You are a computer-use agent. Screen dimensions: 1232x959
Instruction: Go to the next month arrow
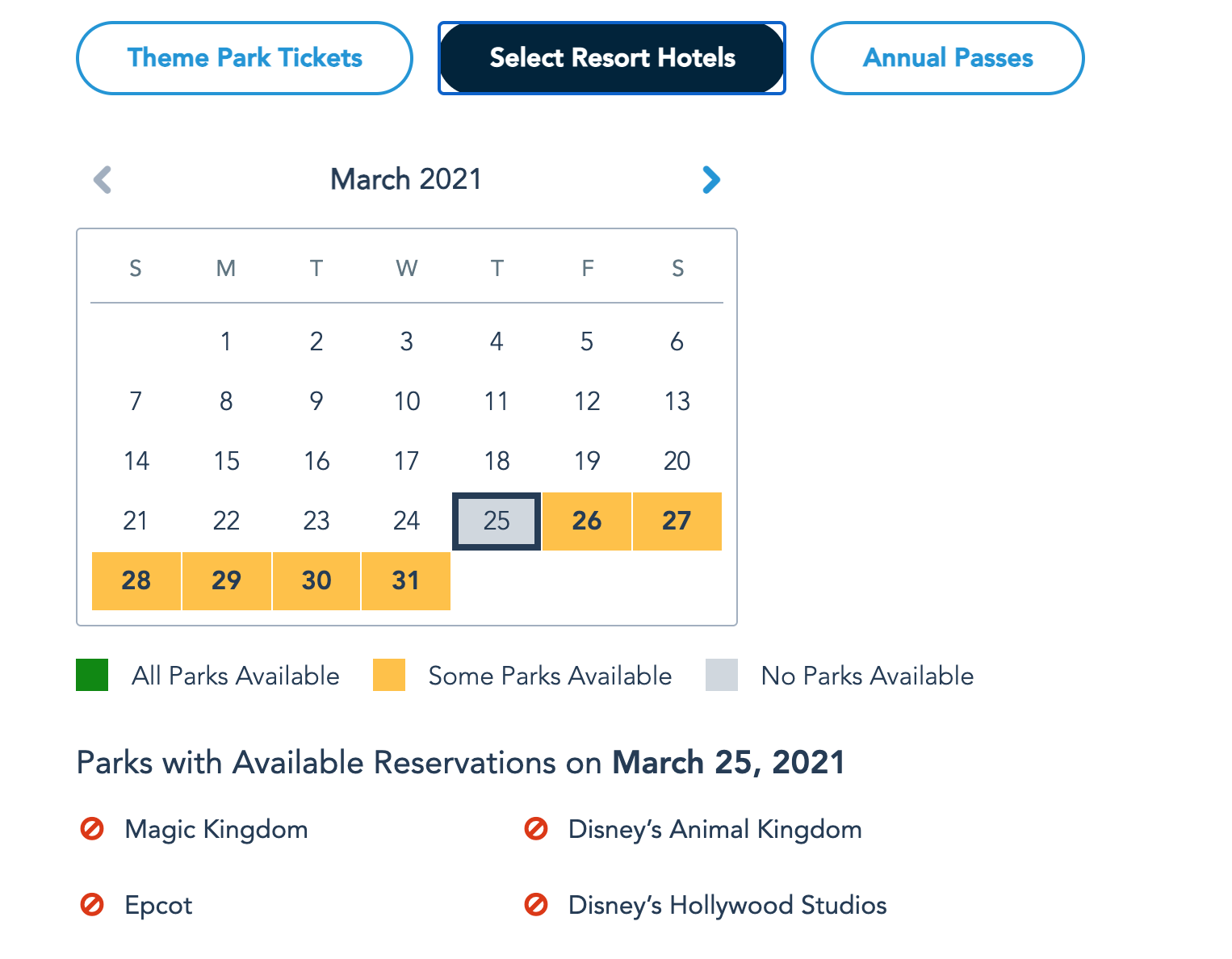coord(710,179)
